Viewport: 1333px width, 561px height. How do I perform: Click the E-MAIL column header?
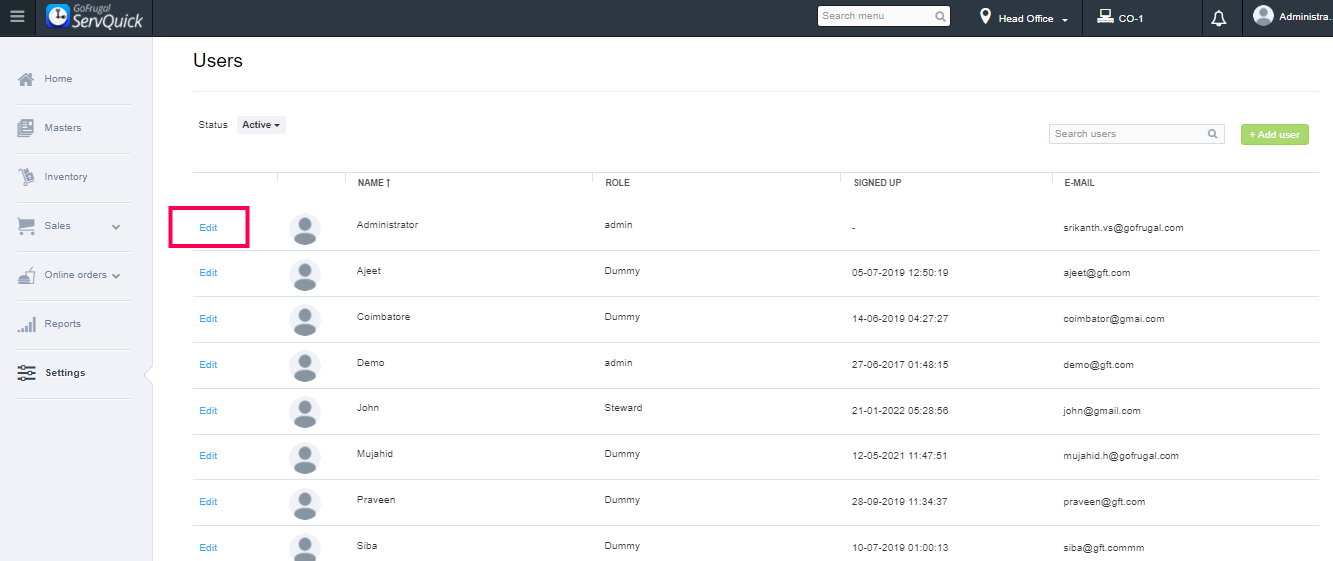click(1079, 183)
